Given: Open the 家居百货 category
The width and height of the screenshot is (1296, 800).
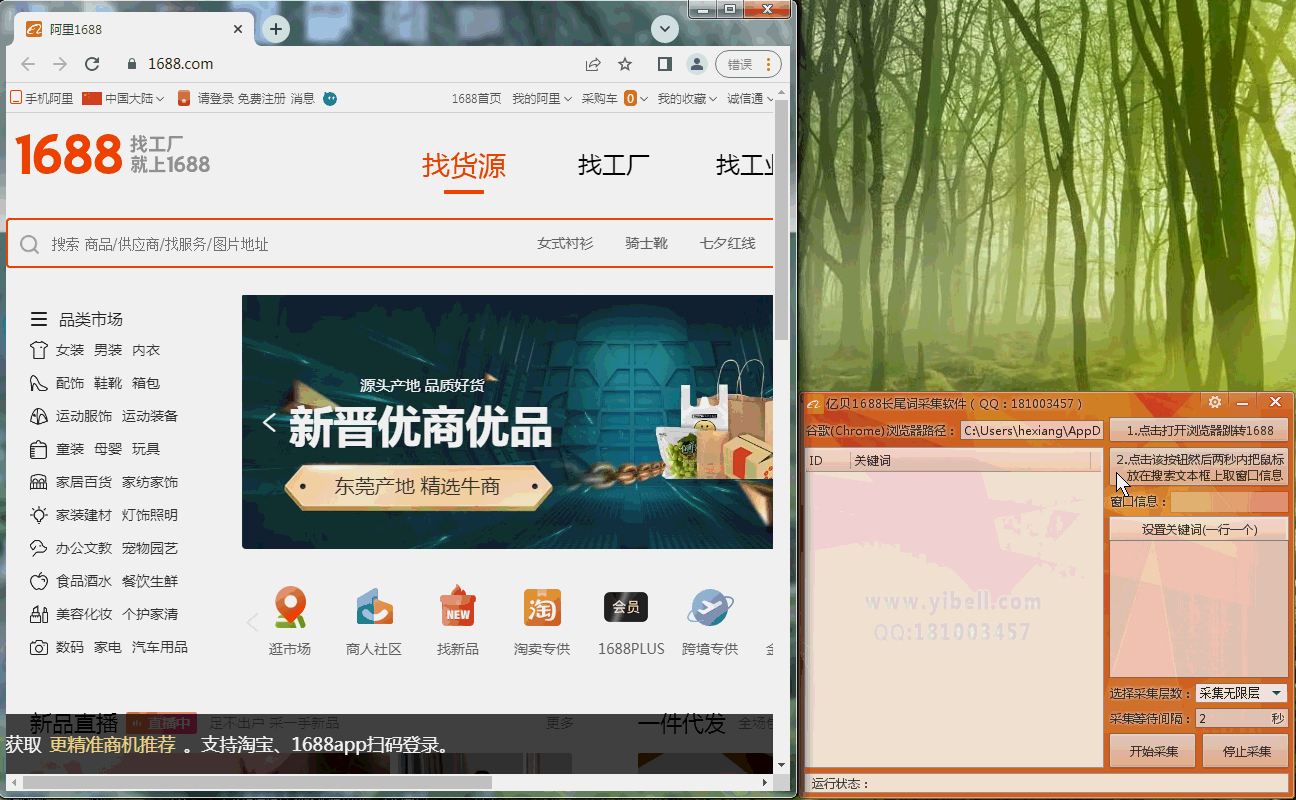Looking at the screenshot, I should 84,482.
